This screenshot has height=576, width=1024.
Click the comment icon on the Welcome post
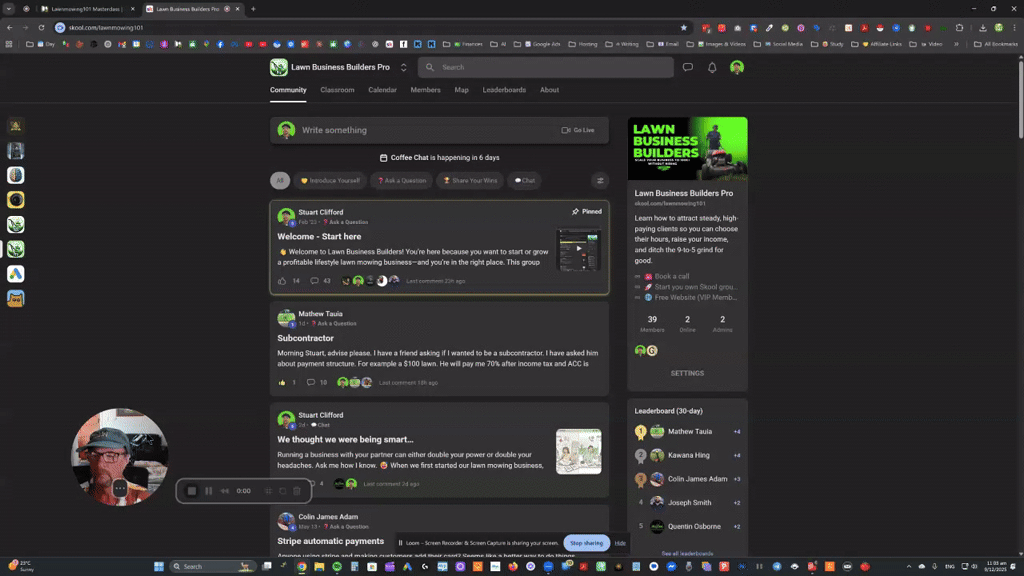pos(314,281)
